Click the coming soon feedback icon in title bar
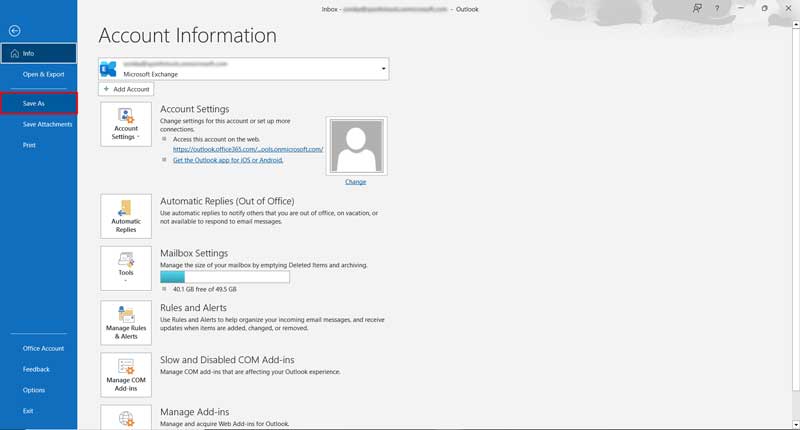The height and width of the screenshot is (430, 800). point(697,9)
